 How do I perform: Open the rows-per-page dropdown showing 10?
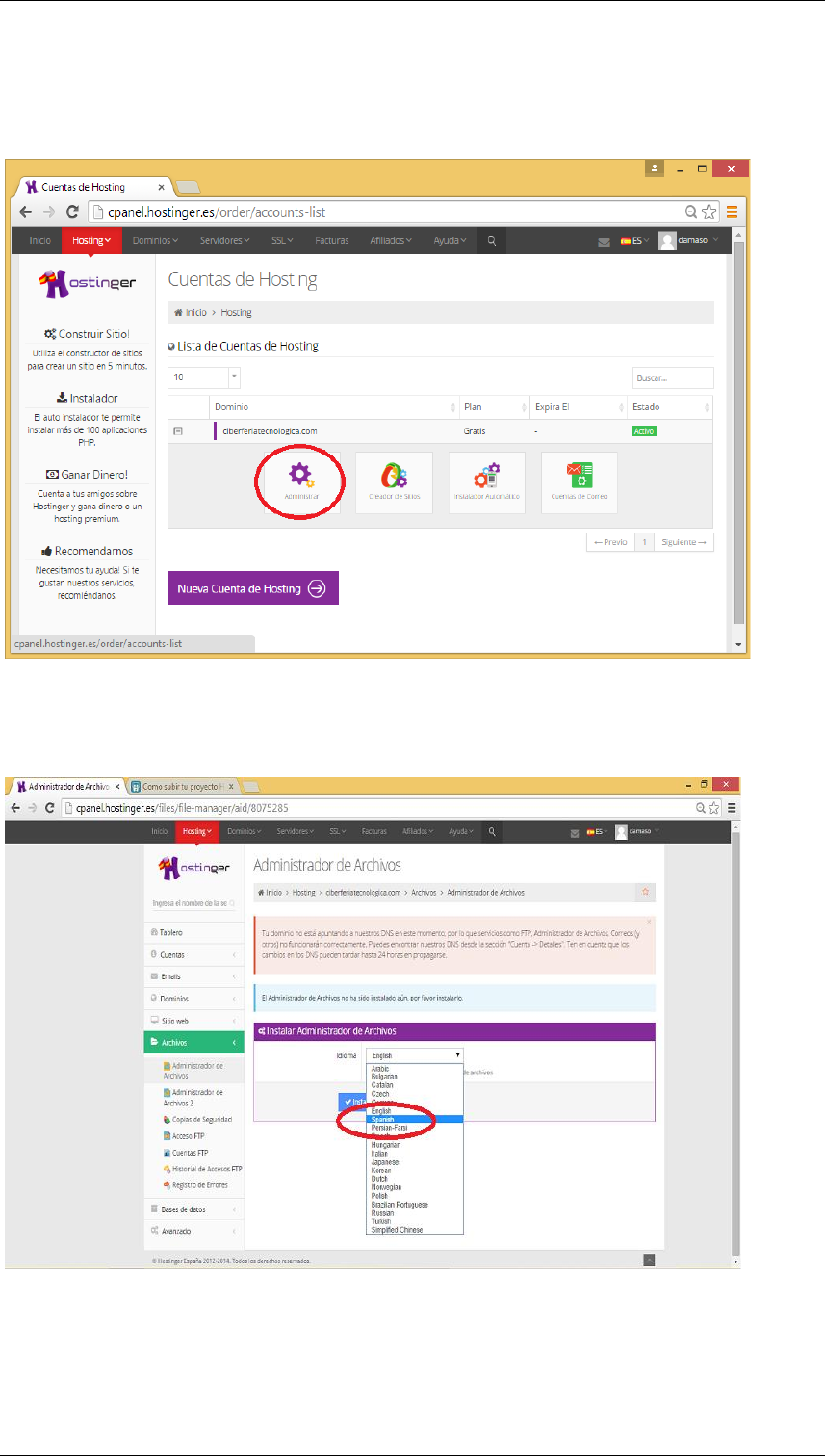click(204, 377)
